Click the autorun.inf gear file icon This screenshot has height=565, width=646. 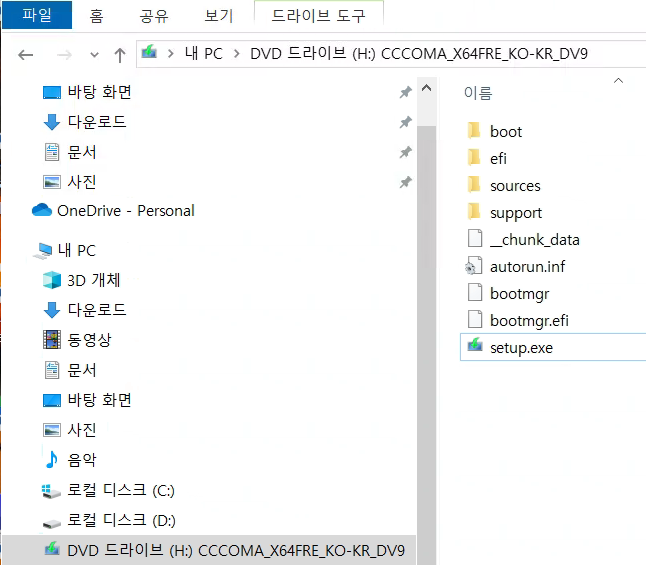tap(474, 266)
